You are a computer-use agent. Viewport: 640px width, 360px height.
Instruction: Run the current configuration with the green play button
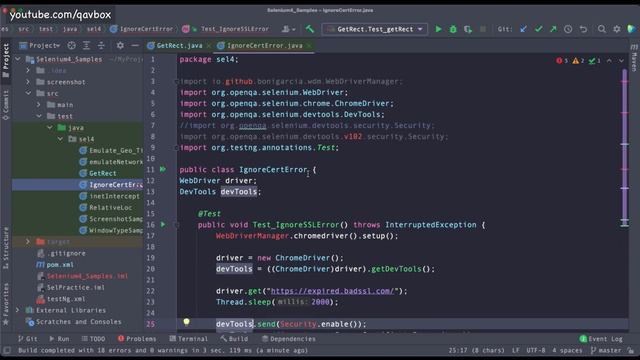(x=438, y=29)
